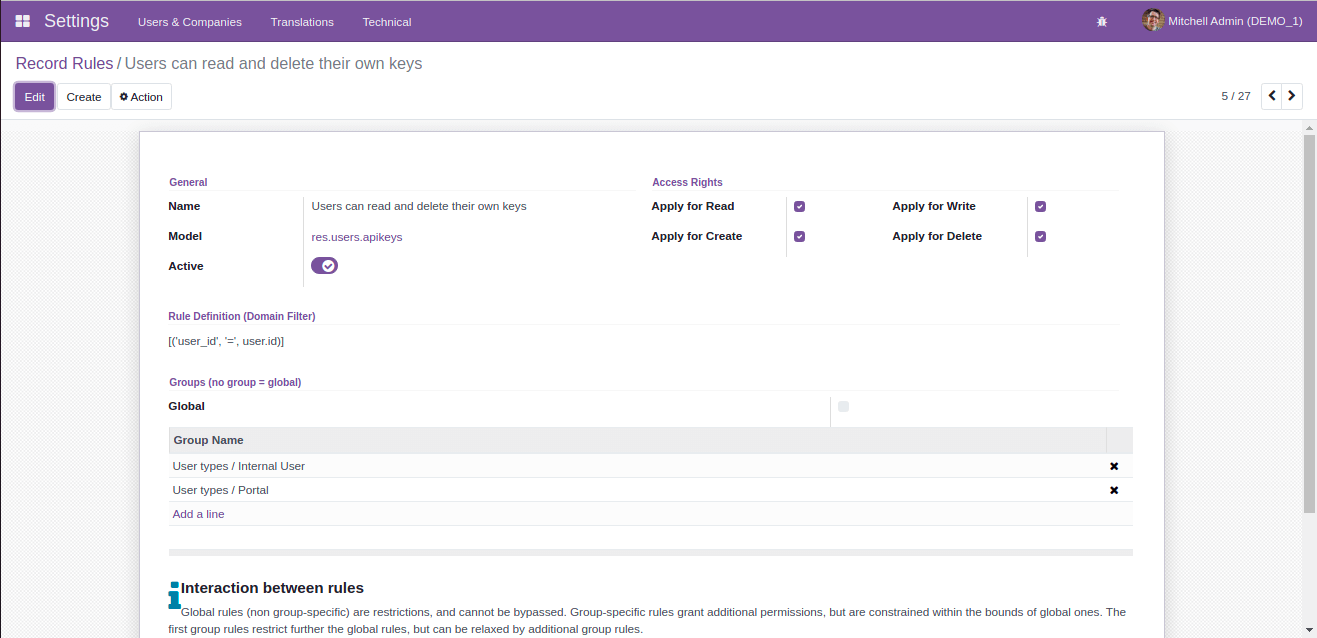Click Groups (no group = global) heading
The width and height of the screenshot is (1317, 638).
pos(235,382)
